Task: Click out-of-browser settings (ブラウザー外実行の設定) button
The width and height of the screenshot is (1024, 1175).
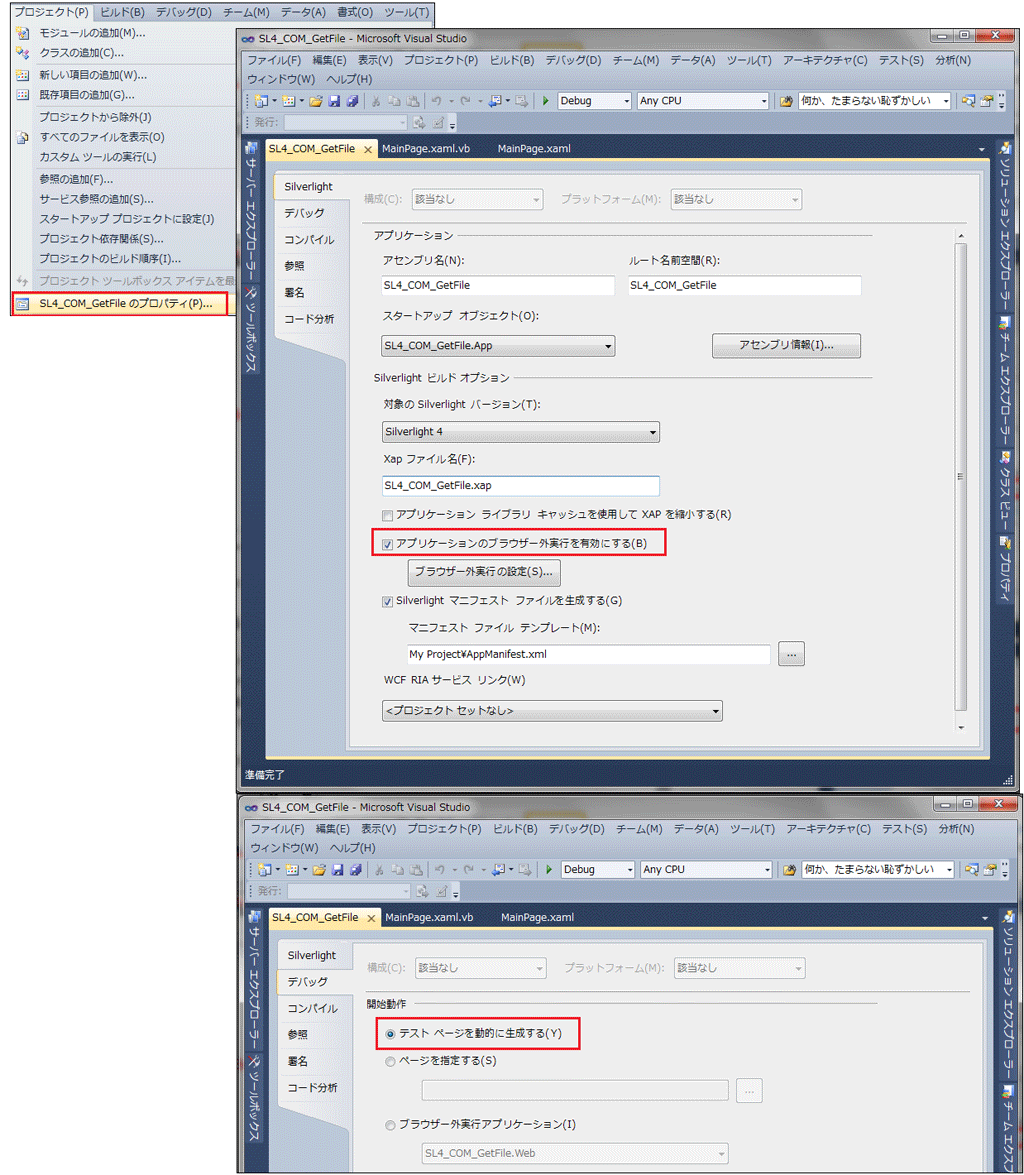Action: click(484, 573)
